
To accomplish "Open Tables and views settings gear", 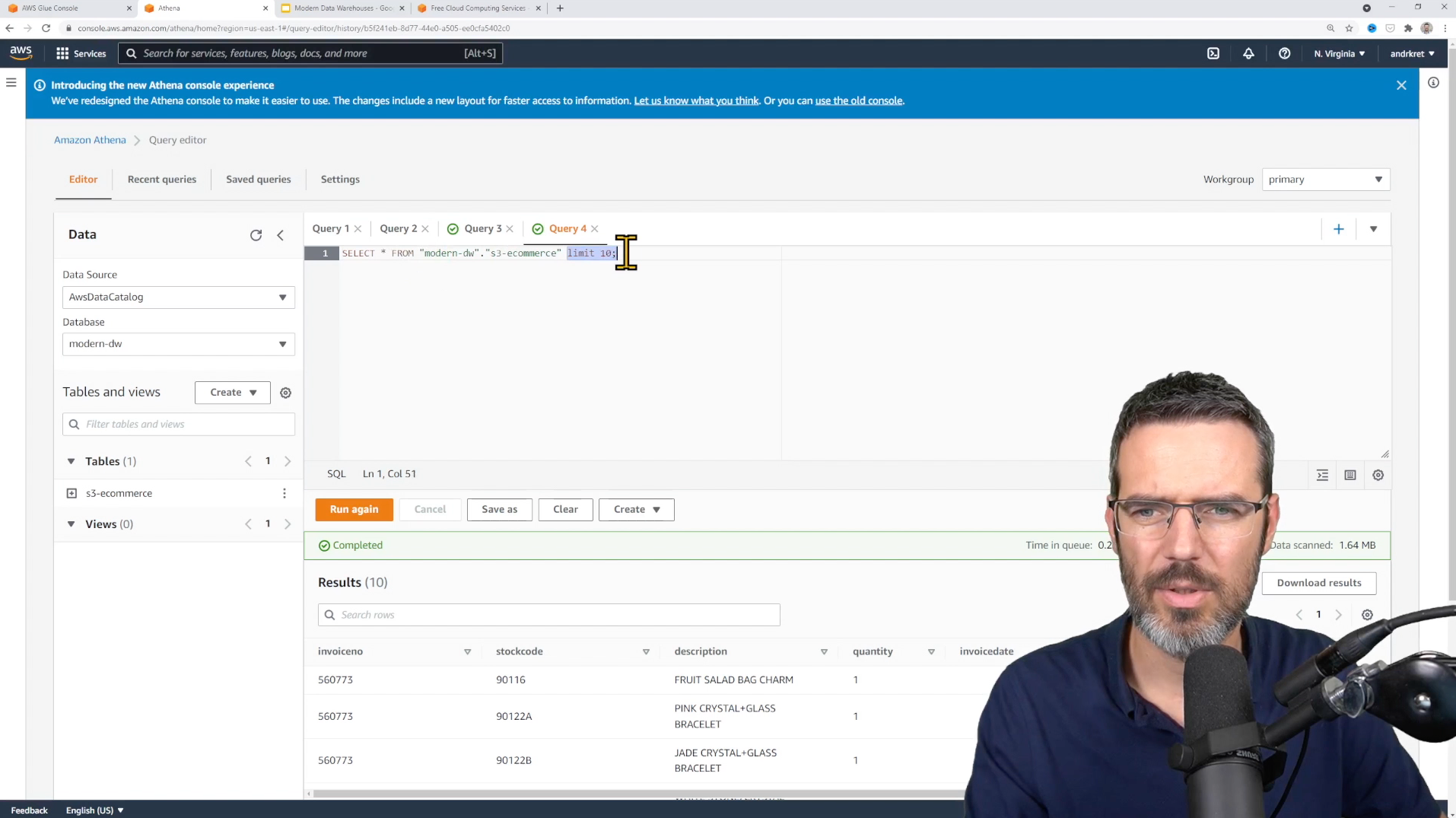I will point(285,393).
